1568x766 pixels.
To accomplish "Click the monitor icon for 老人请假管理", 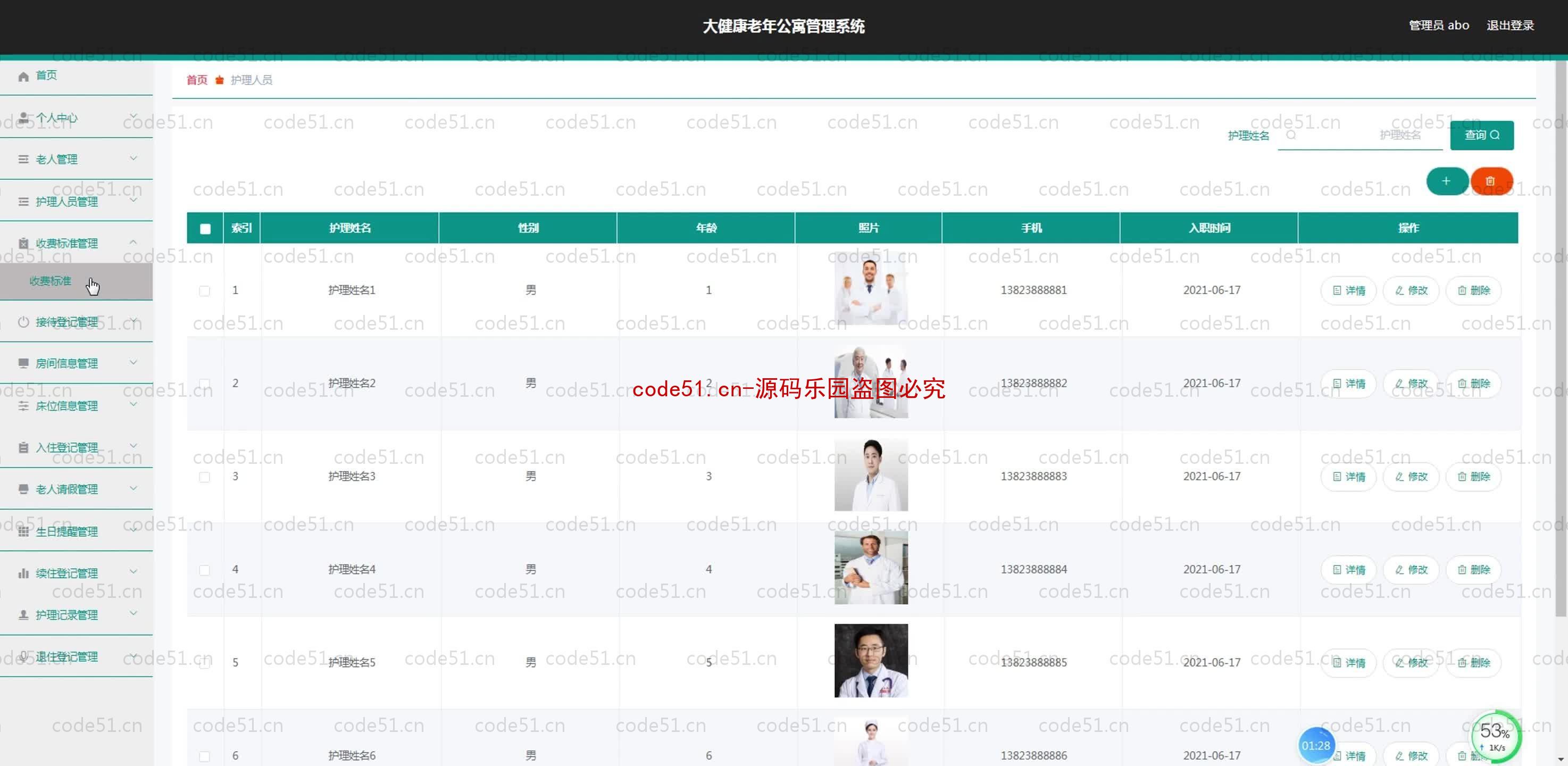I will (23, 489).
